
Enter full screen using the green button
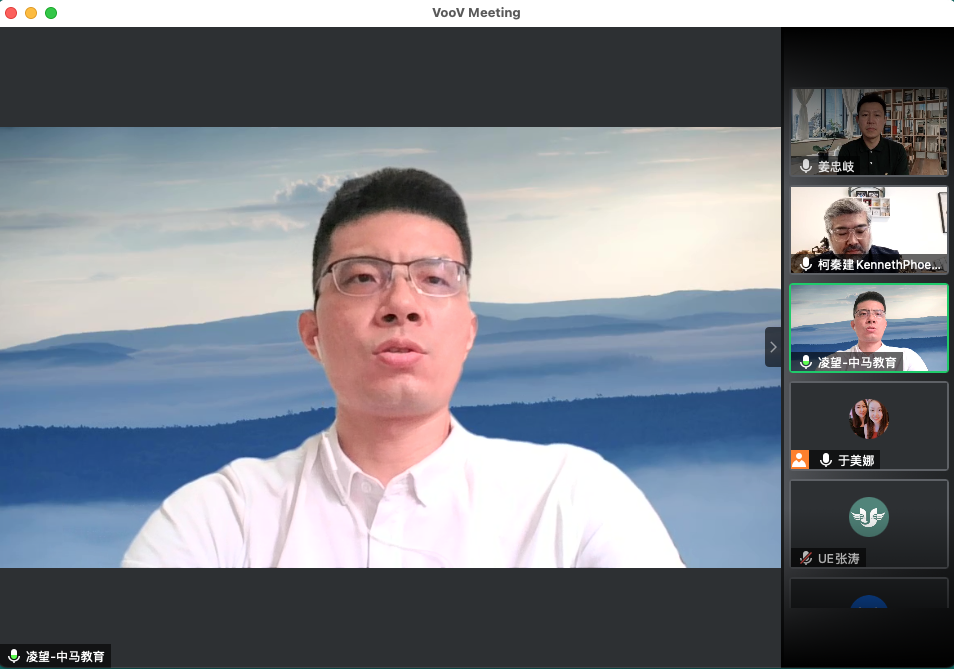51,13
